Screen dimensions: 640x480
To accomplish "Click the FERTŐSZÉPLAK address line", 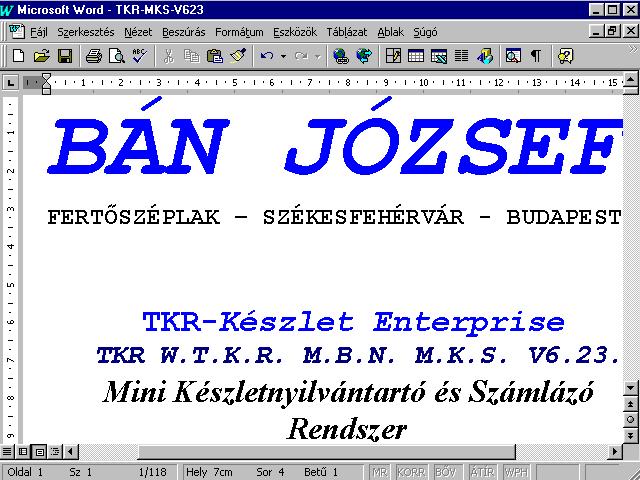I will tap(335, 216).
